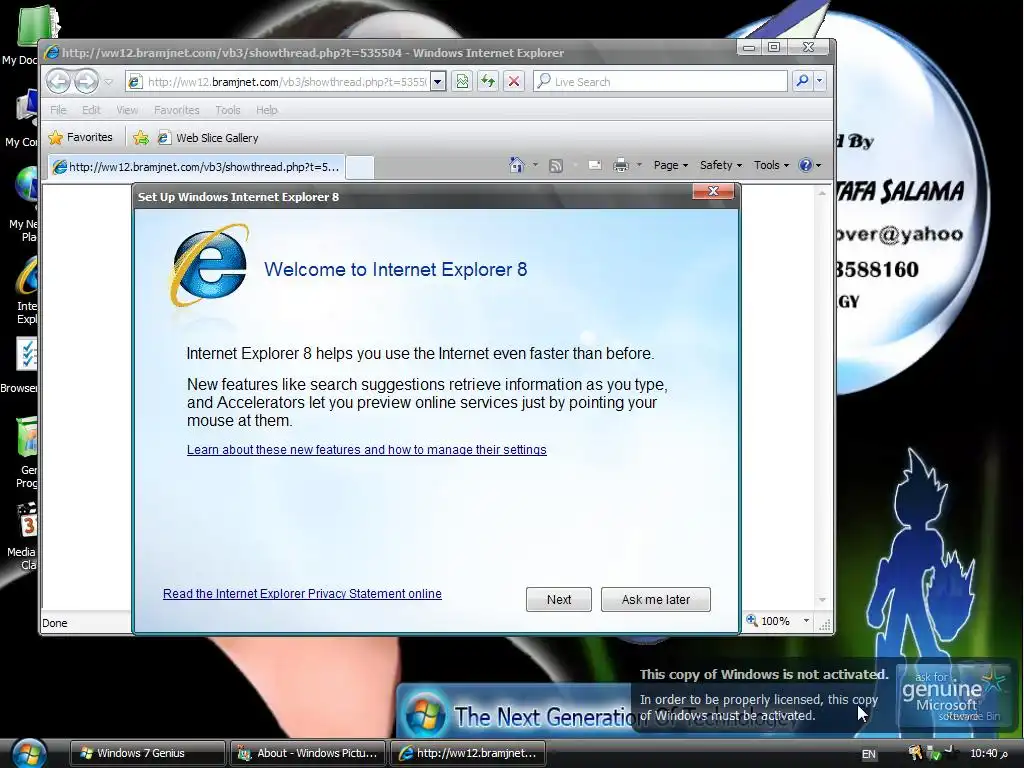
Task: Click the keys activation tray icon
Action: coord(915,753)
